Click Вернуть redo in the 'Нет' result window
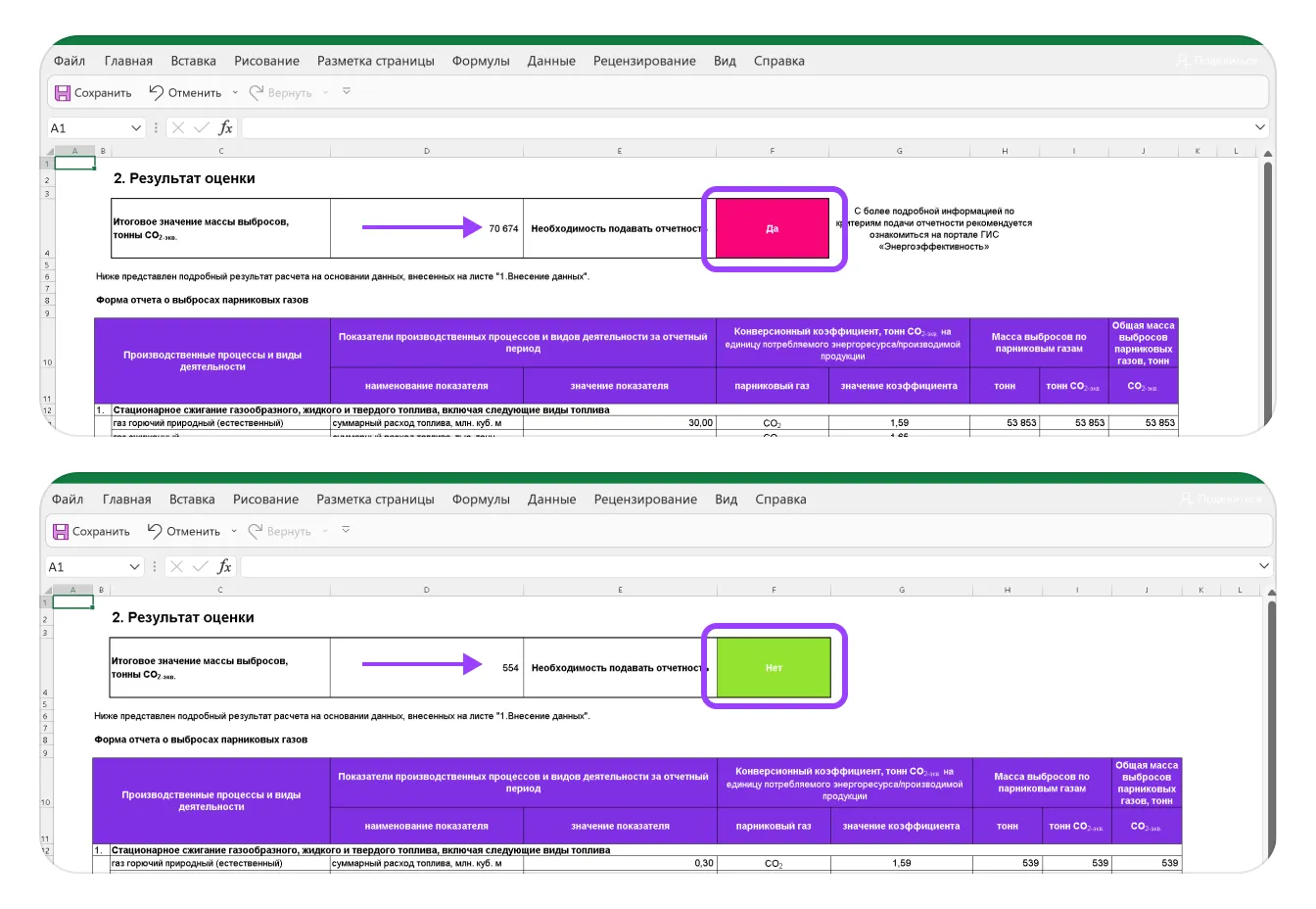The image size is (1316, 909). (279, 532)
